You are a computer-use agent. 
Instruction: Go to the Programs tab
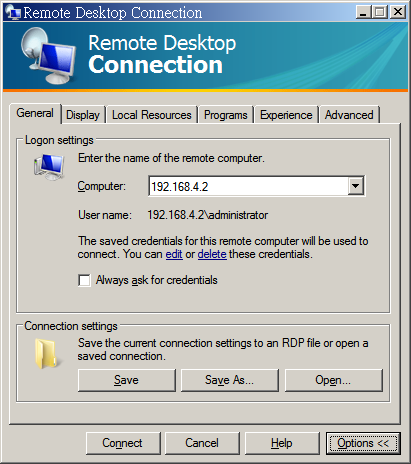click(x=226, y=115)
